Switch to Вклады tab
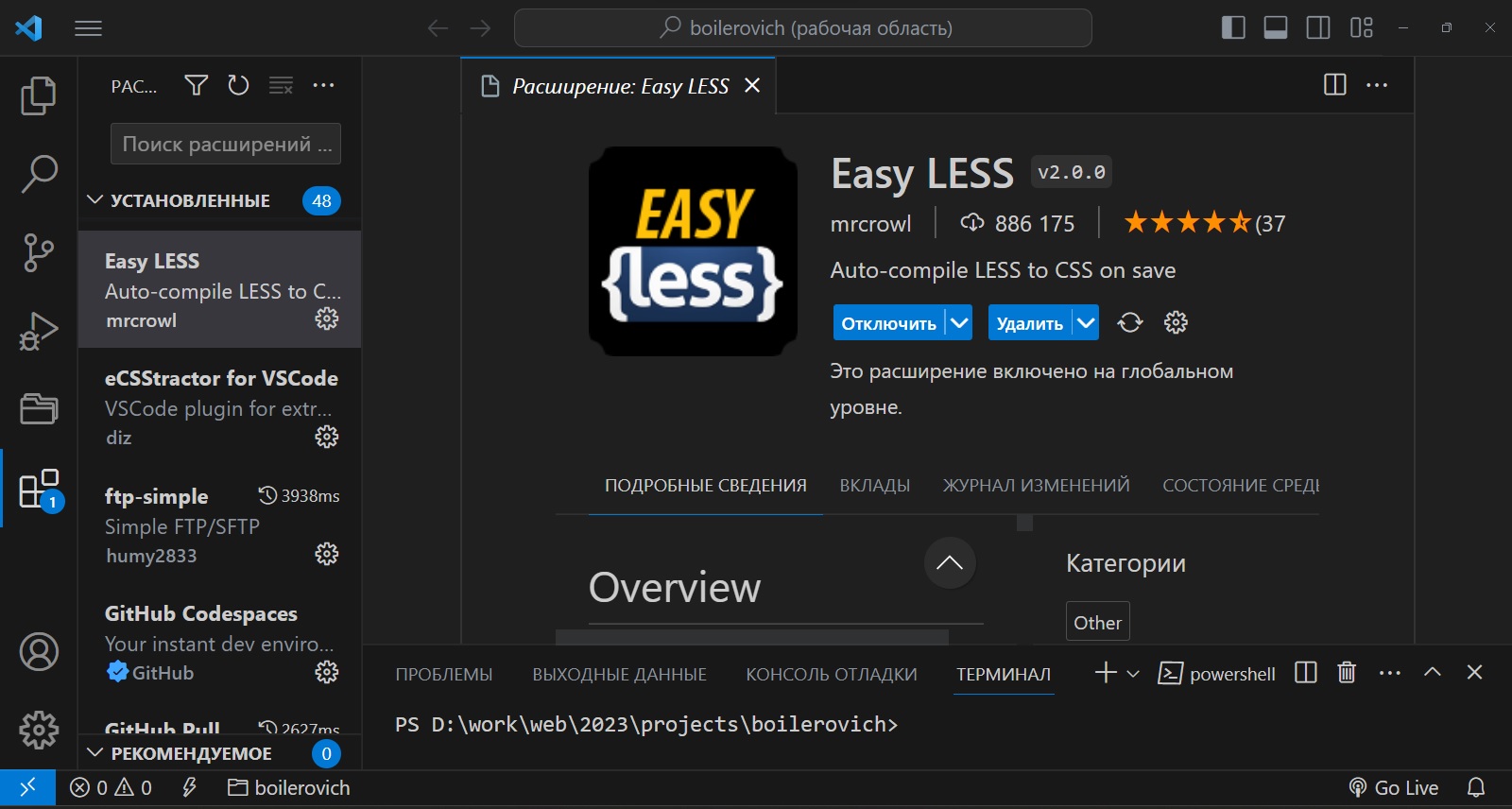Viewport: 1512px width, 809px height. (875, 486)
